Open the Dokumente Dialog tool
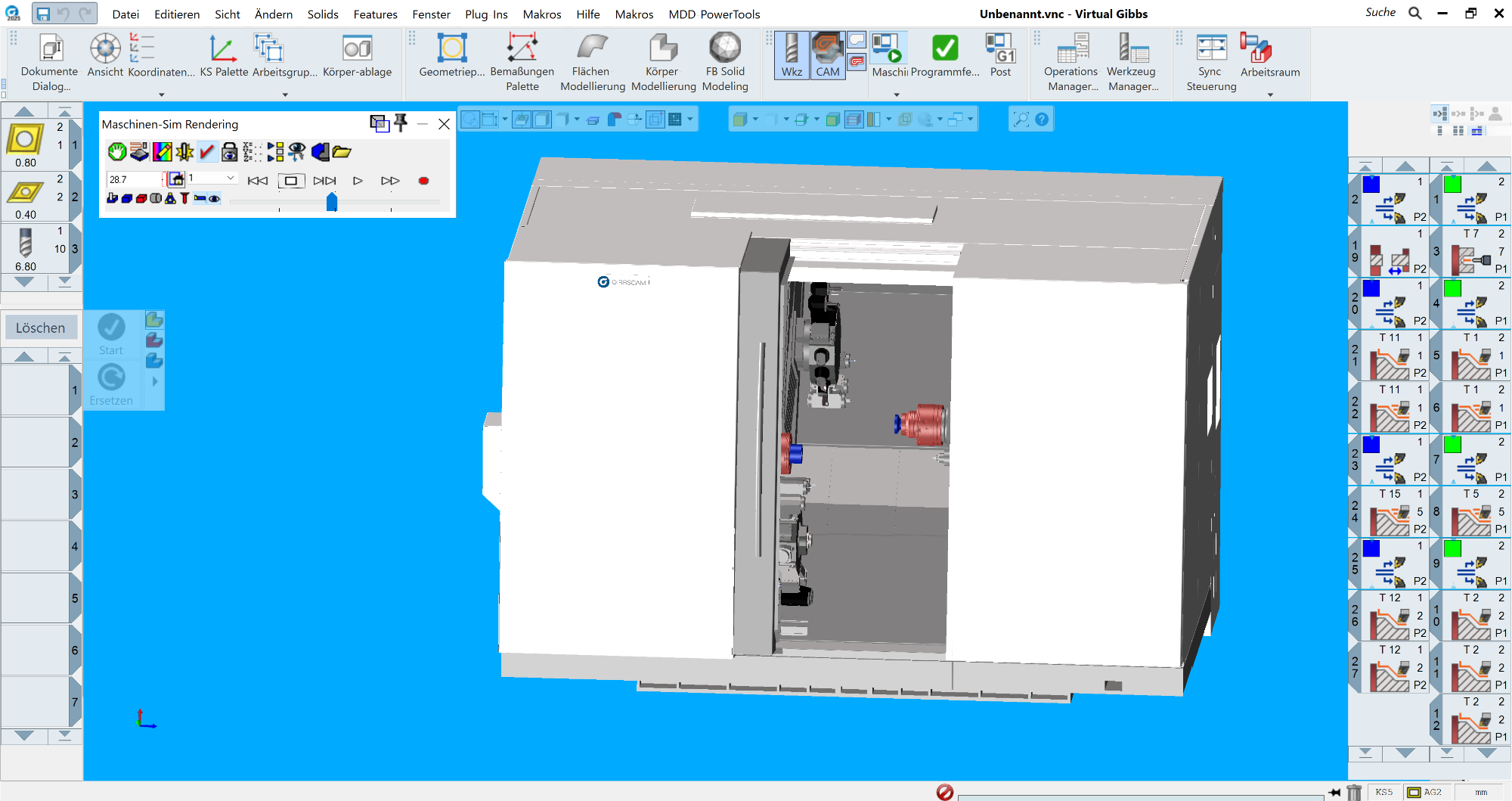Viewport: 1512px width, 801px height. click(50, 63)
